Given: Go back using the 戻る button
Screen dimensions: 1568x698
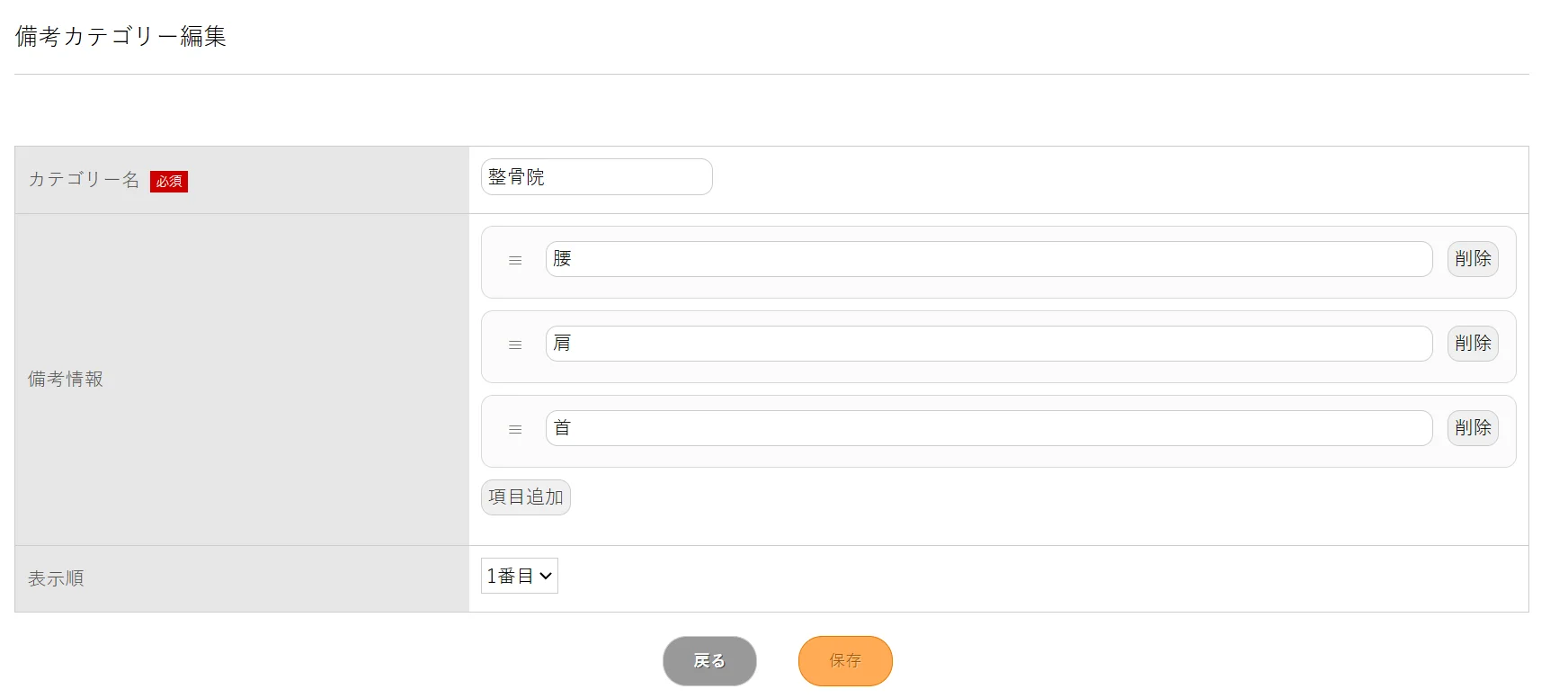Looking at the screenshot, I should (709, 661).
